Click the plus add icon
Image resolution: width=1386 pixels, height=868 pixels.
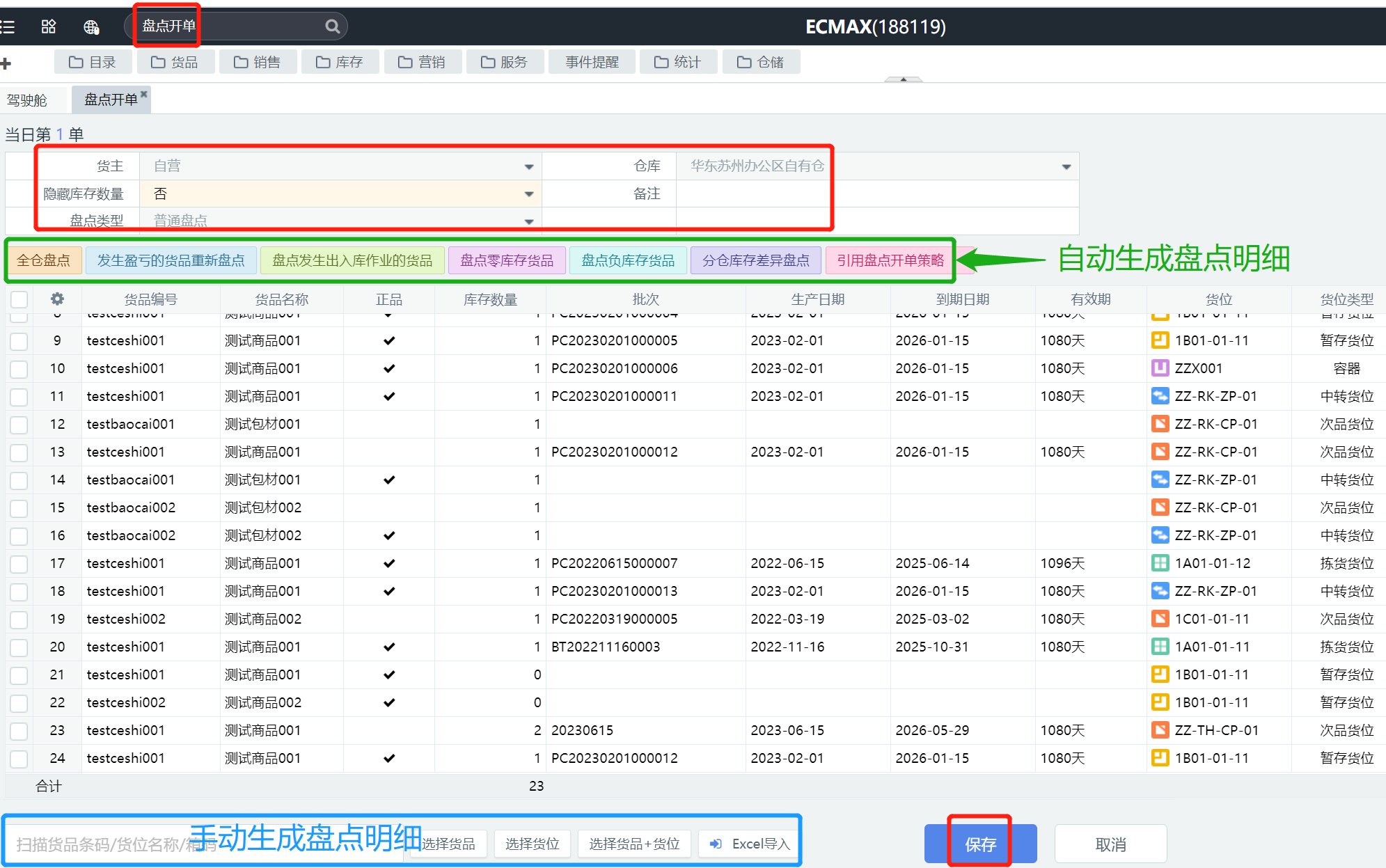[x=6, y=64]
